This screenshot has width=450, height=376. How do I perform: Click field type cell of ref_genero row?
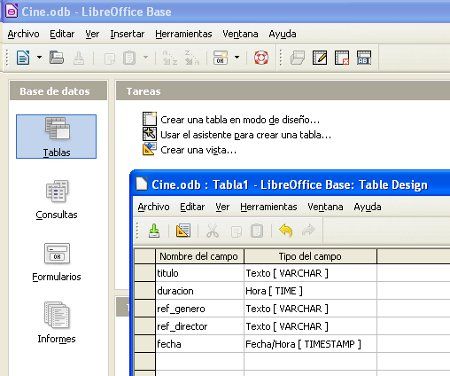click(x=310, y=308)
